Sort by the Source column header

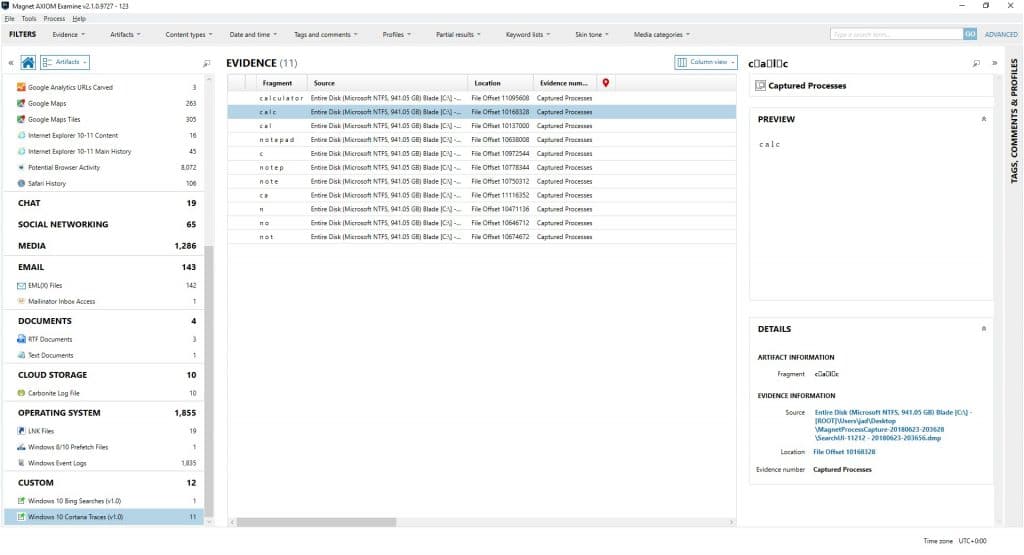point(388,83)
